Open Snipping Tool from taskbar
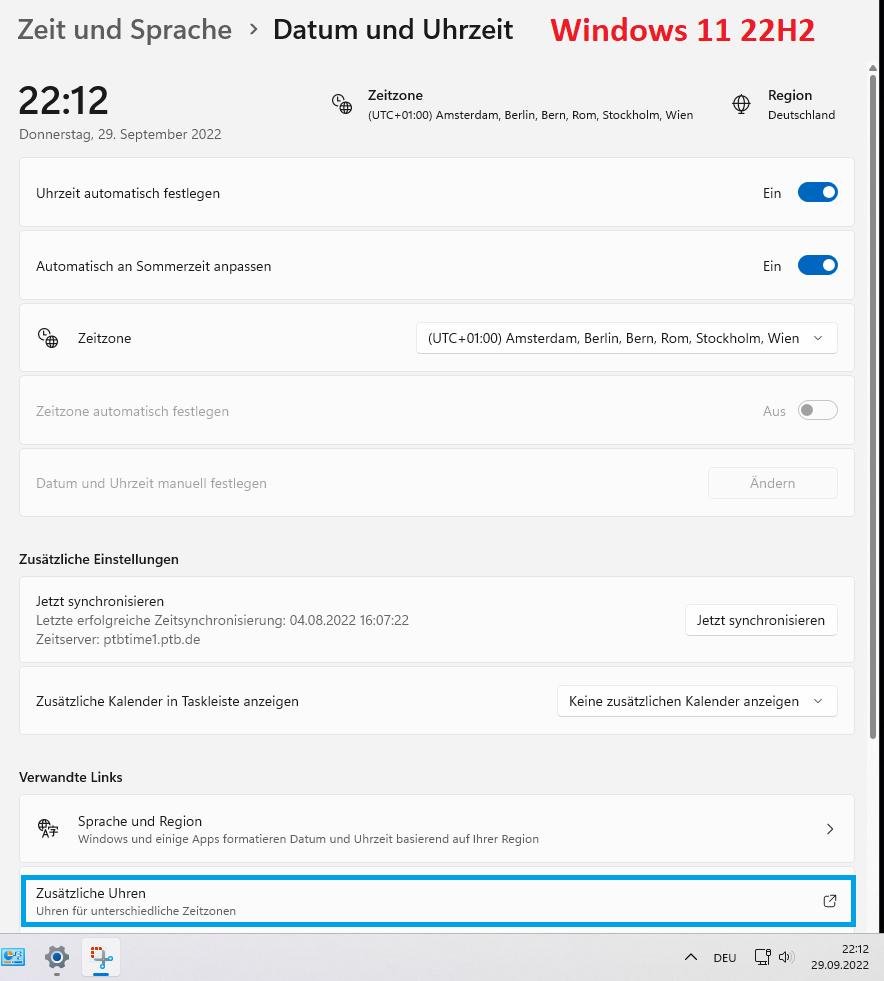Screen dimensions: 884x981 (101, 957)
